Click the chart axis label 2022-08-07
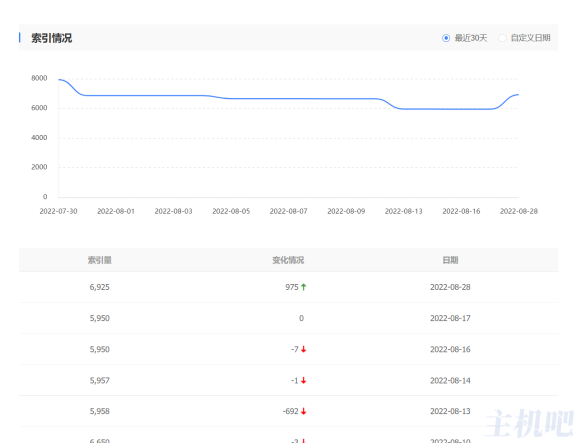The width and height of the screenshot is (576, 443). coord(289,212)
